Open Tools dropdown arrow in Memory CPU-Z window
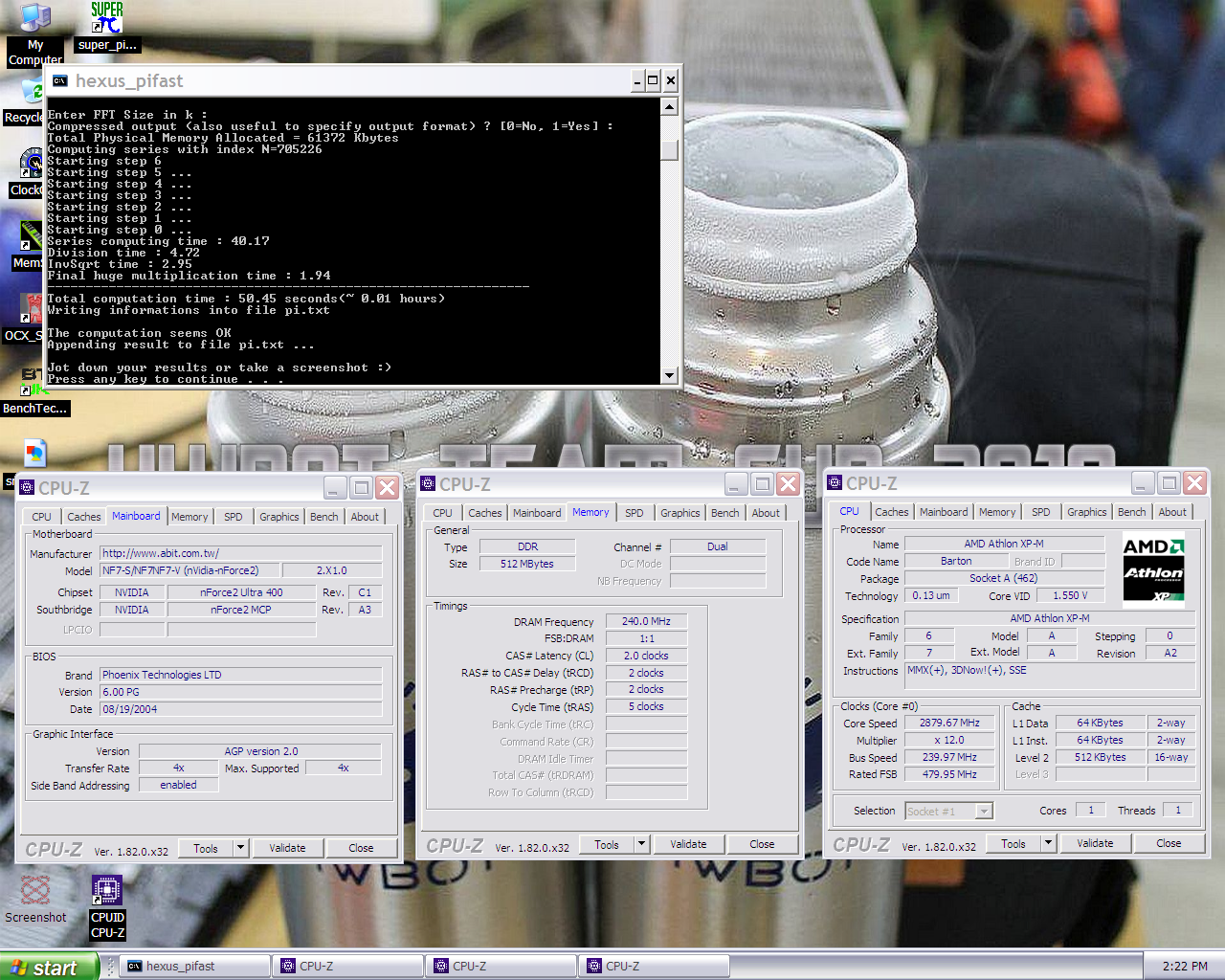The height and width of the screenshot is (980, 1225). click(641, 844)
